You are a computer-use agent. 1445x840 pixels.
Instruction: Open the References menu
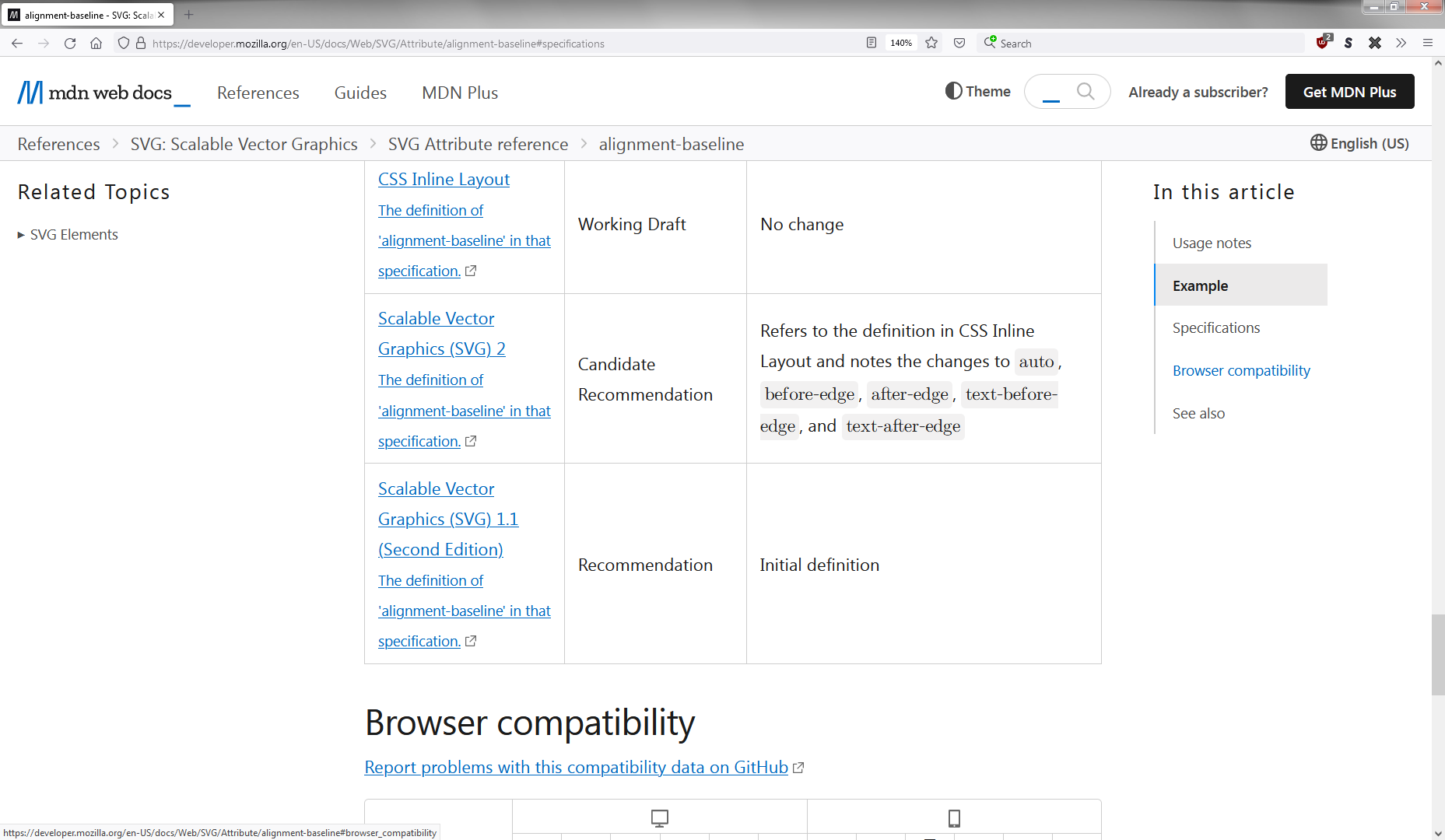click(x=258, y=93)
